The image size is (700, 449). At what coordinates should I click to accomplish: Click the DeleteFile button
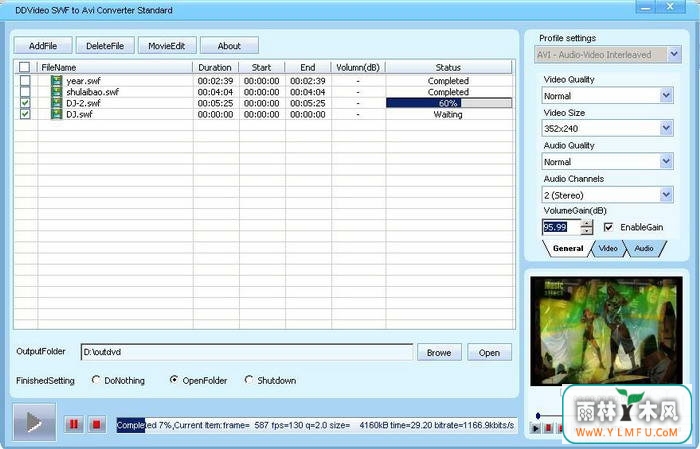click(105, 46)
